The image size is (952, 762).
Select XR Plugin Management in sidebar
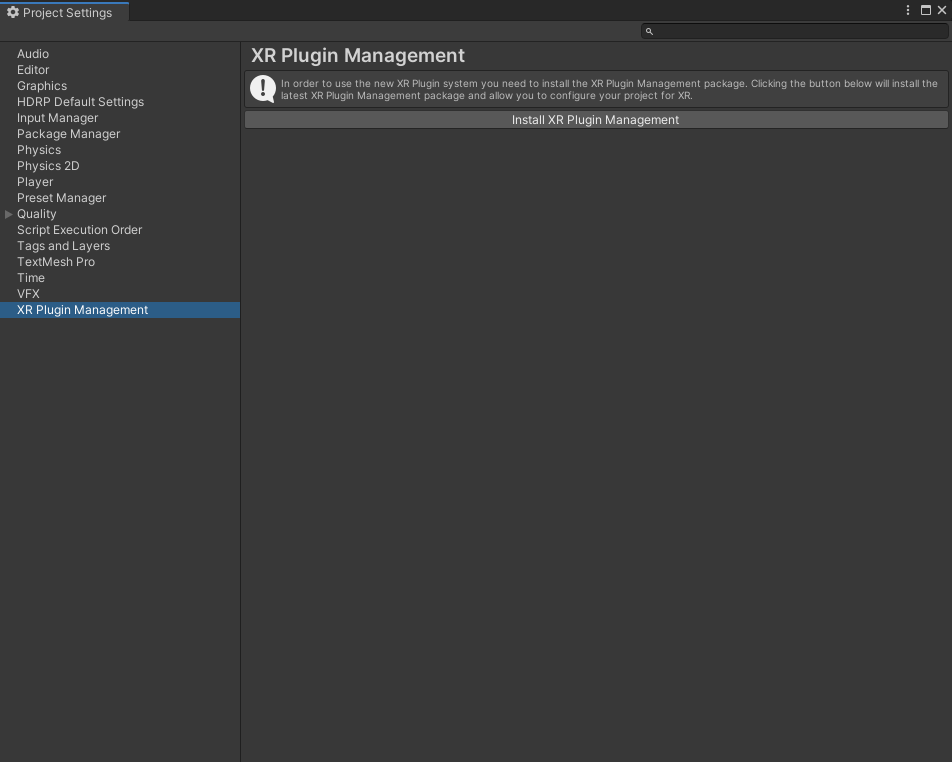pyautogui.click(x=120, y=310)
